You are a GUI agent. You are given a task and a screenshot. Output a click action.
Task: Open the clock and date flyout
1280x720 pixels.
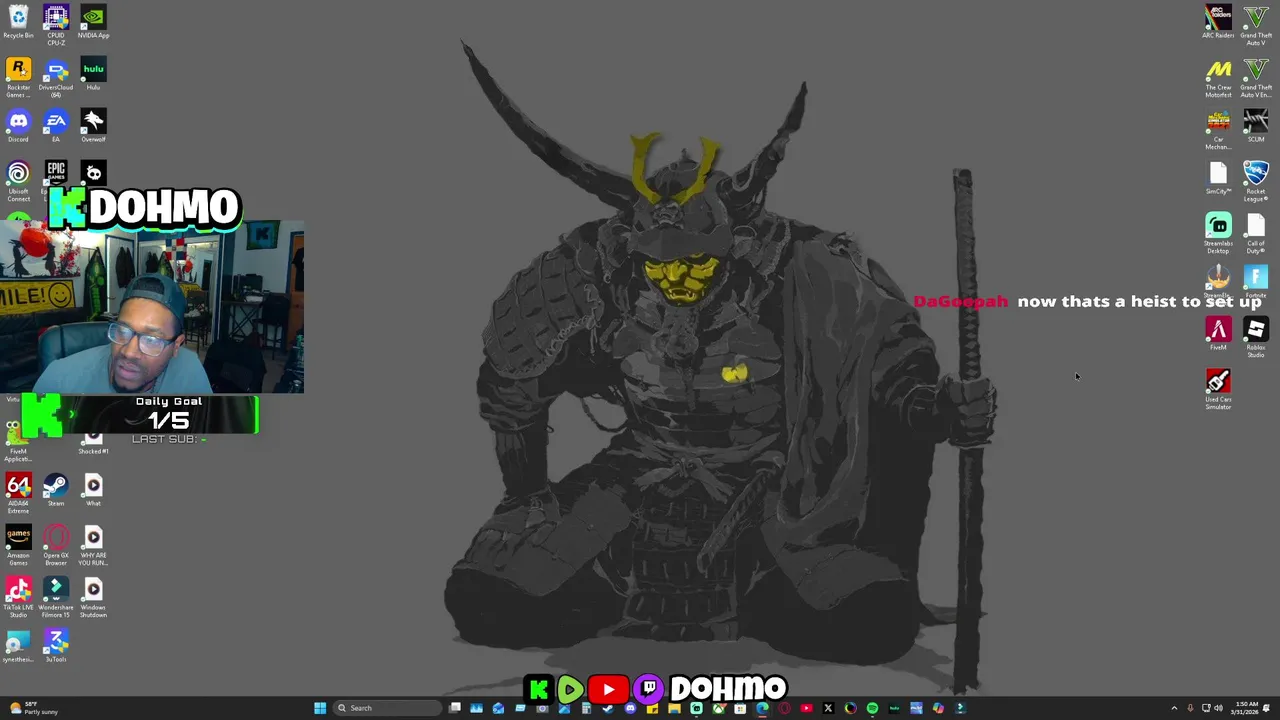pyautogui.click(x=1246, y=708)
